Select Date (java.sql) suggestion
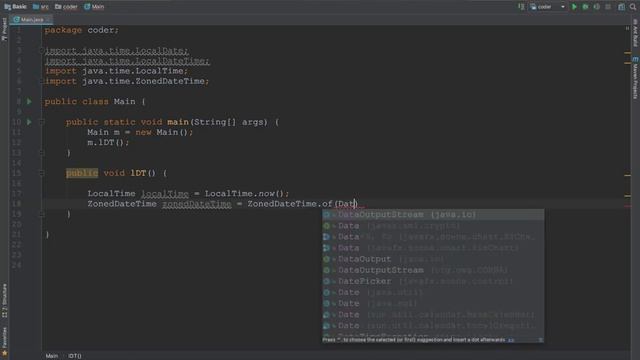Screen dimensions: 640x360 point(433,303)
